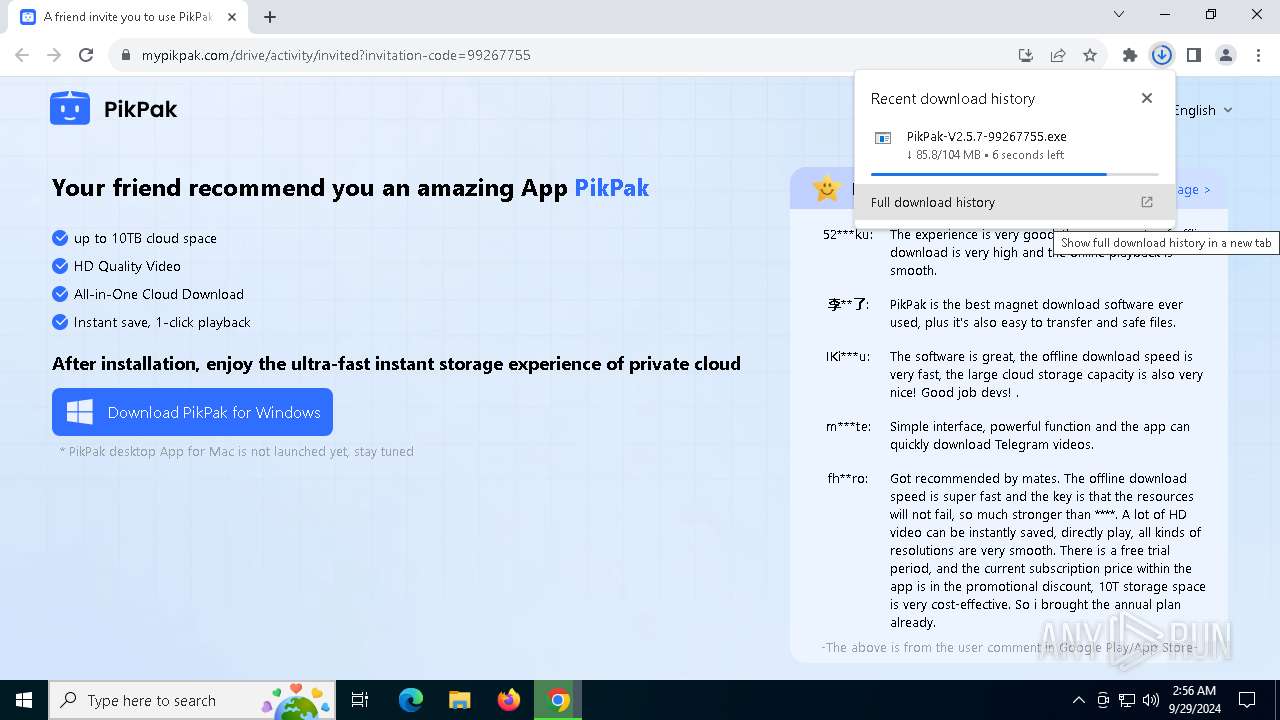Image resolution: width=1280 pixels, height=720 pixels.
Task: Select the m***te reviewer name
Action: [848, 427]
